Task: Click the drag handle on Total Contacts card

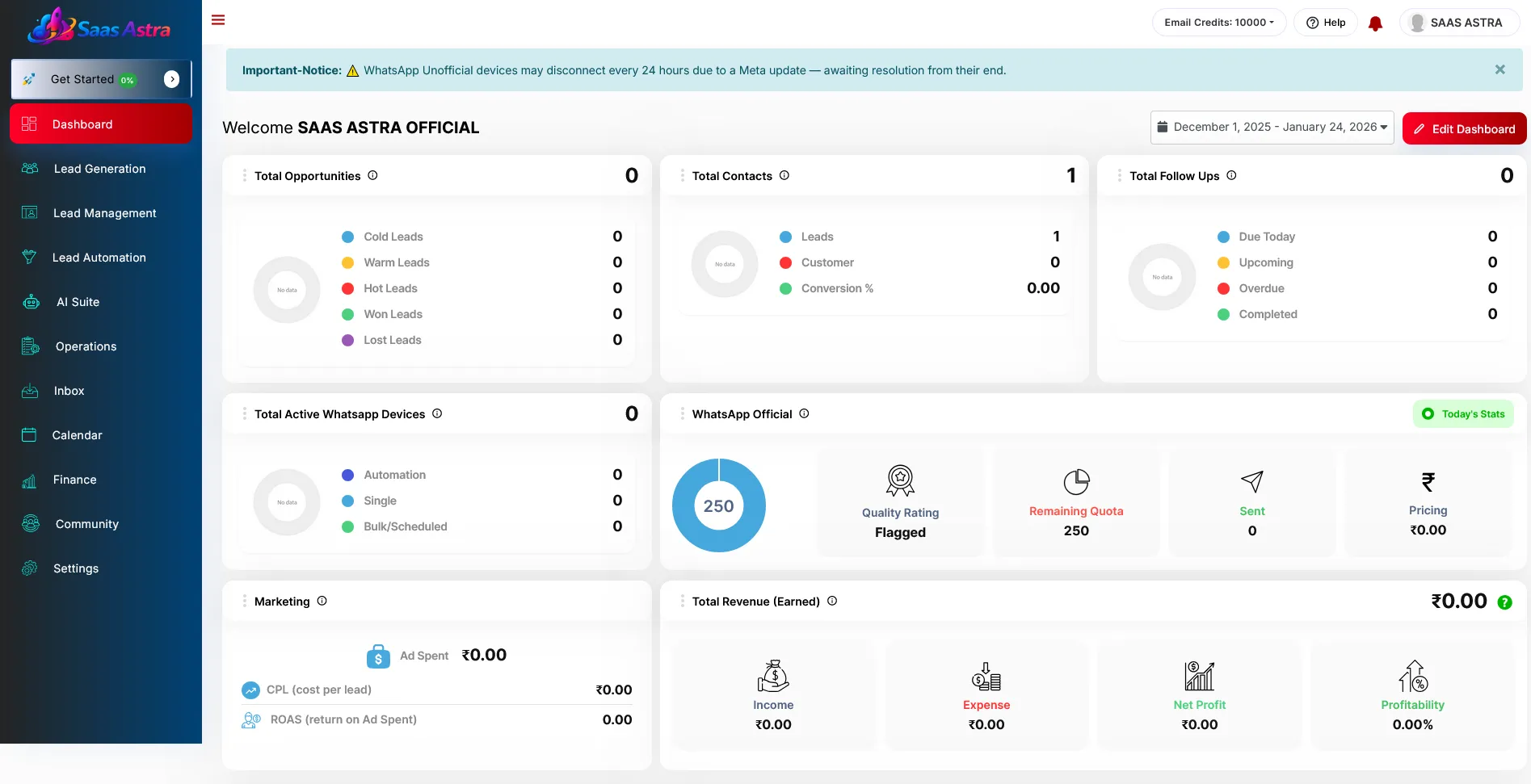Action: tap(683, 175)
